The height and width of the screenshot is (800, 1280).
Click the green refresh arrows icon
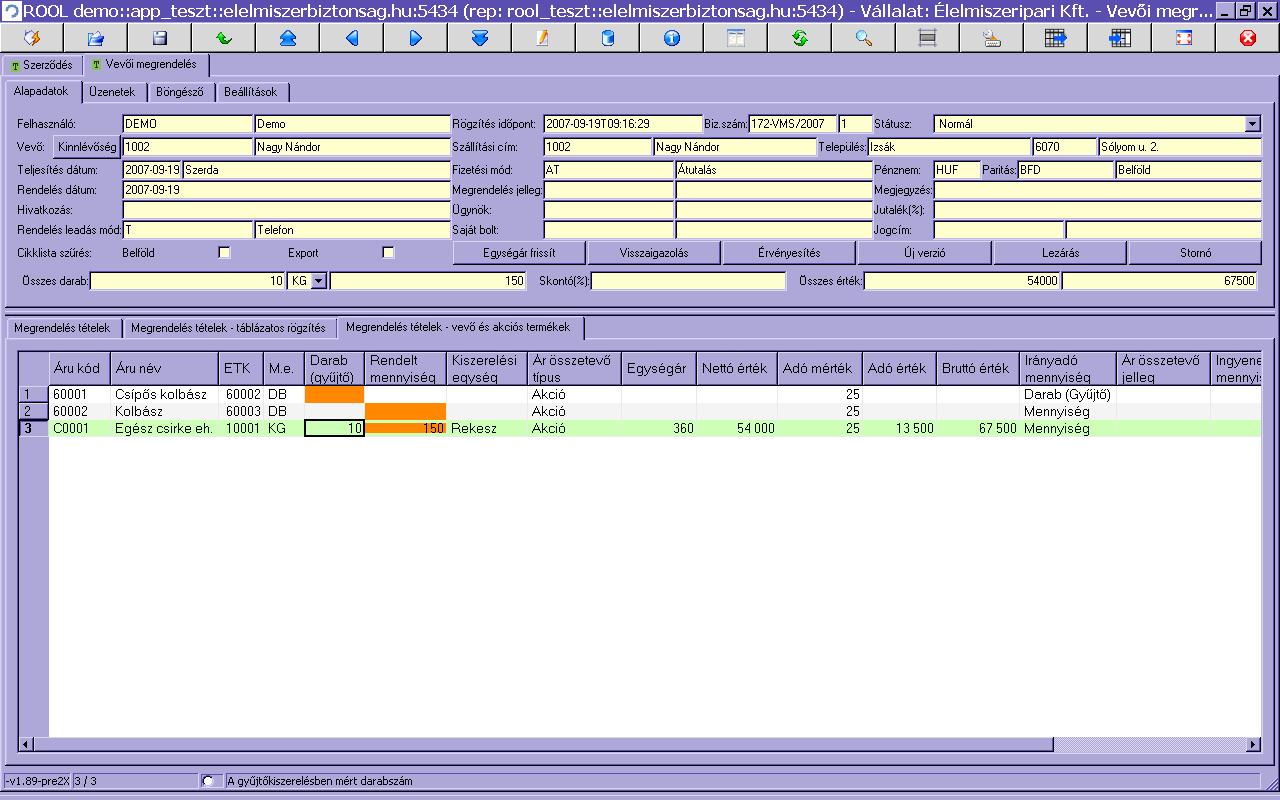[800, 38]
